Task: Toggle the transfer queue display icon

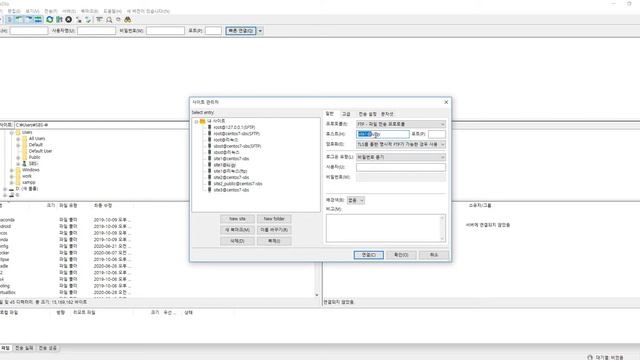Action: click(x=38, y=20)
